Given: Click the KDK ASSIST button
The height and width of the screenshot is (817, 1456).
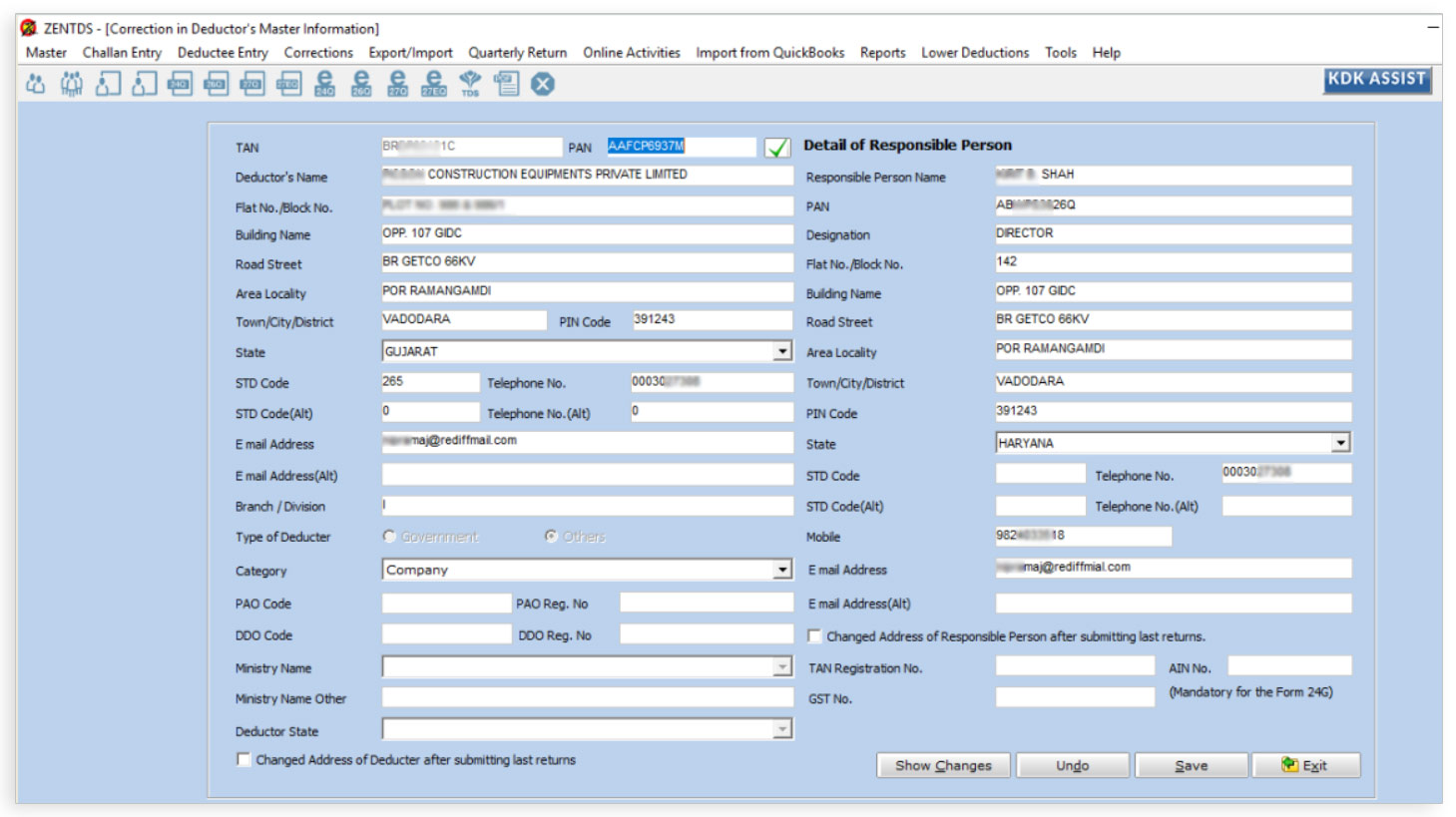Looking at the screenshot, I should coord(1377,80).
